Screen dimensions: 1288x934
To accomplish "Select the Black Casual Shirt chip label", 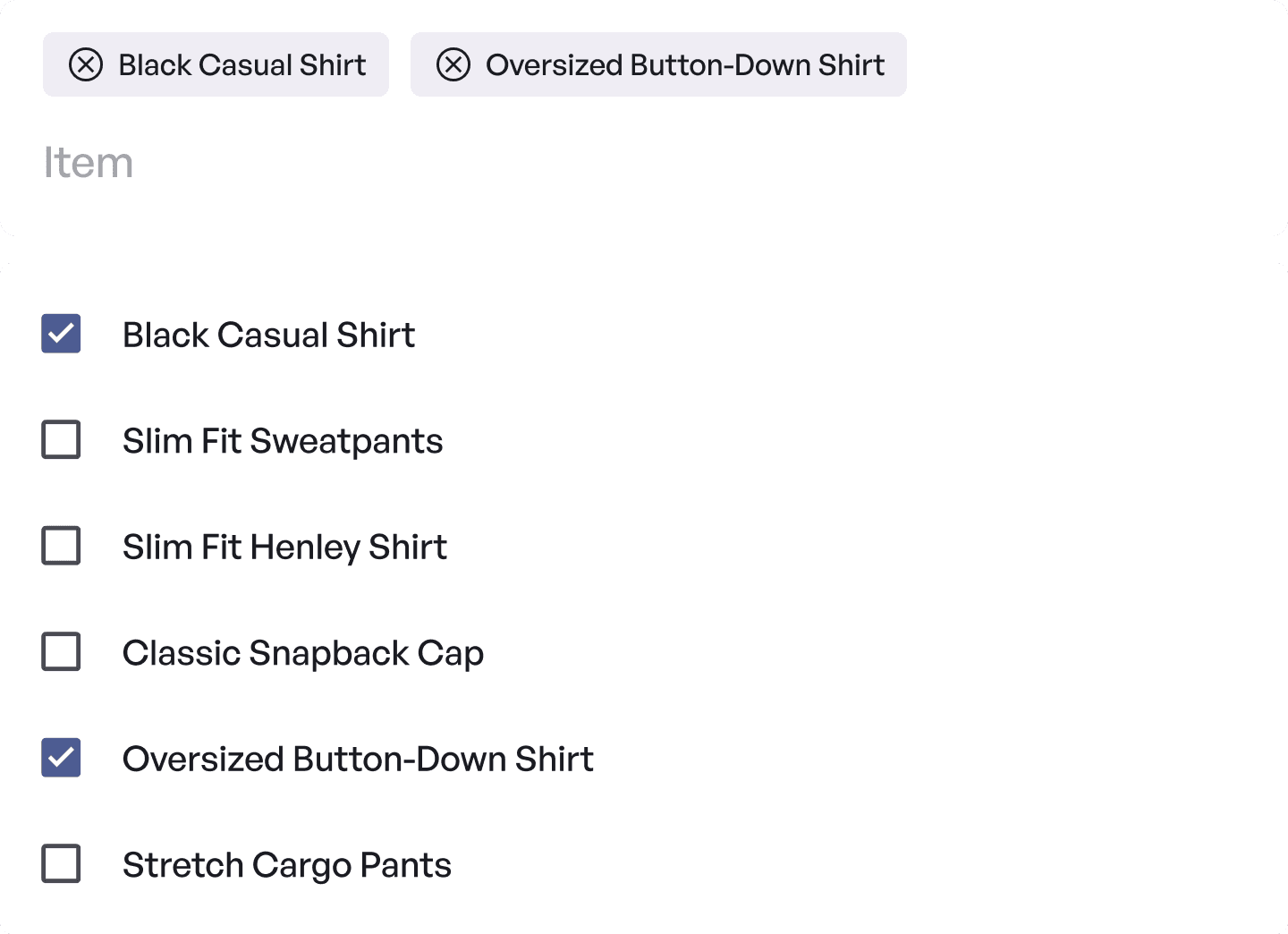I will [242, 65].
